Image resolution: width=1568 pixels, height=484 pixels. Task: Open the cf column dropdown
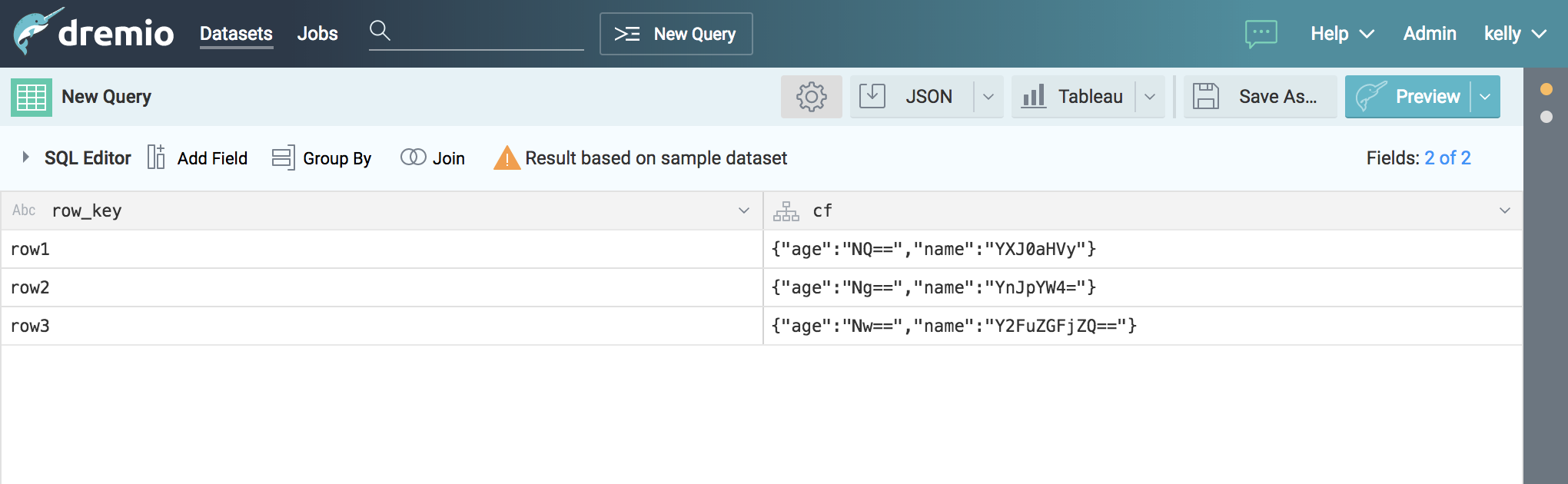point(1504,211)
